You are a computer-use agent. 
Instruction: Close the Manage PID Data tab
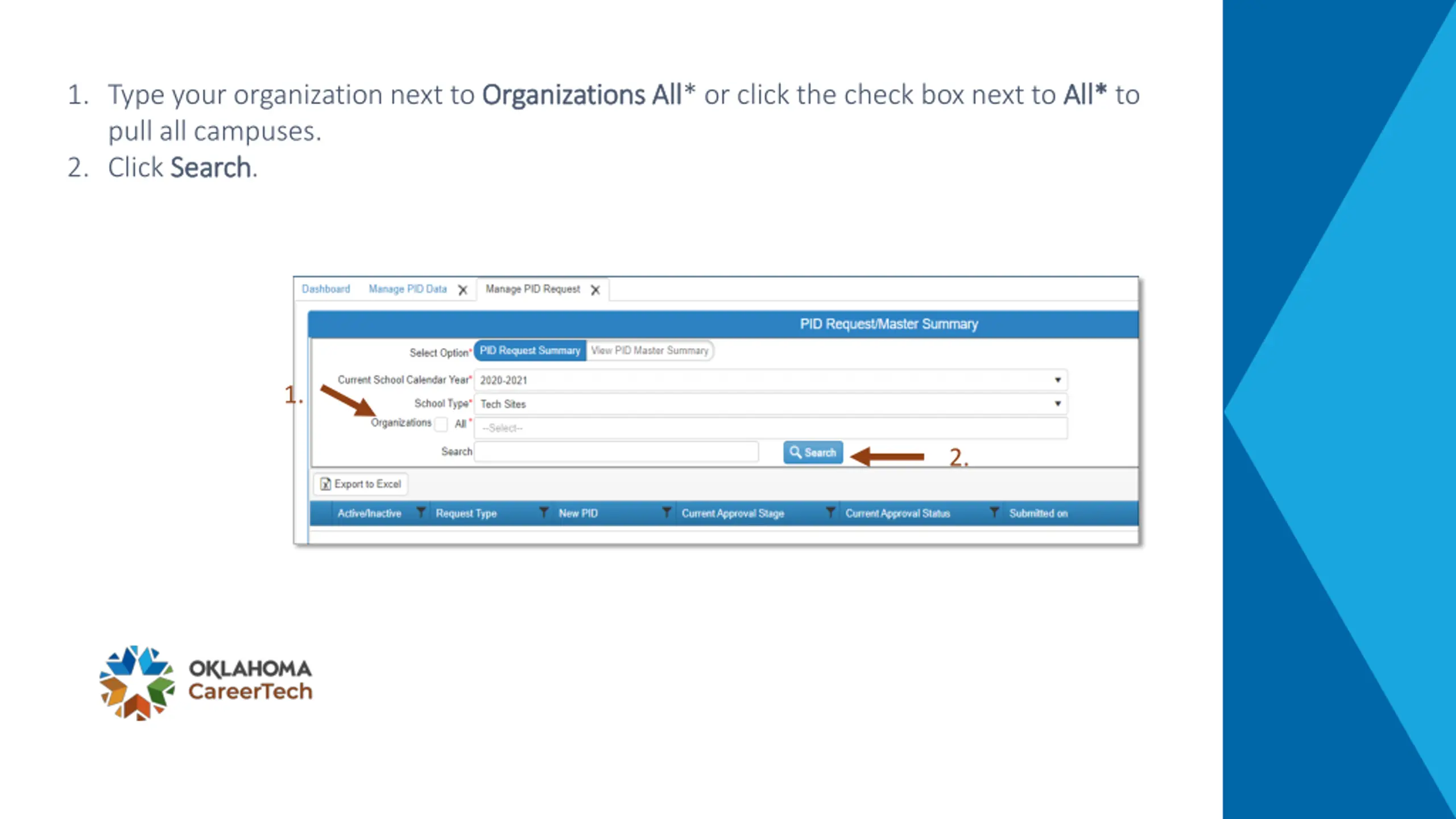point(463,290)
